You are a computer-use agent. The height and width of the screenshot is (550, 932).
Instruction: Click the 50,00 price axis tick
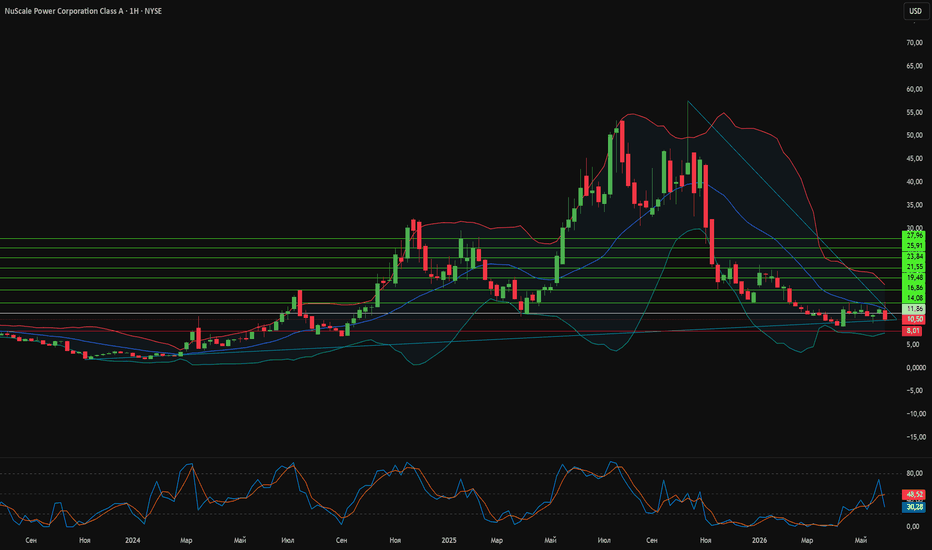(x=914, y=136)
